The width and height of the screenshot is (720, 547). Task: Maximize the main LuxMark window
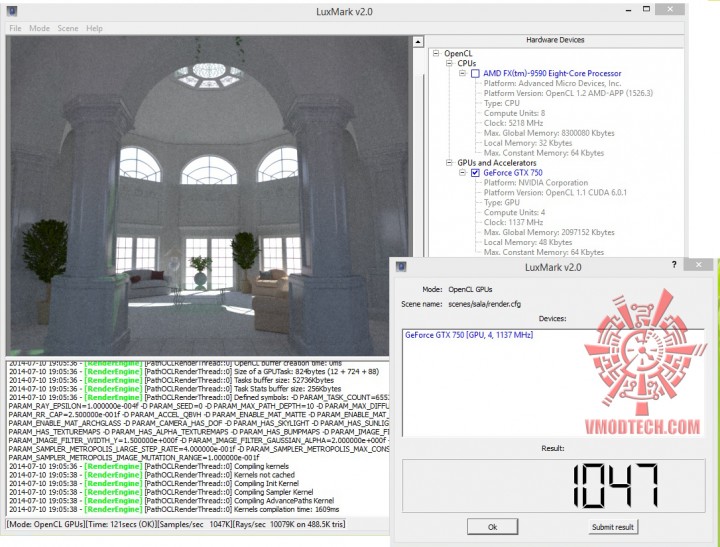coord(646,9)
